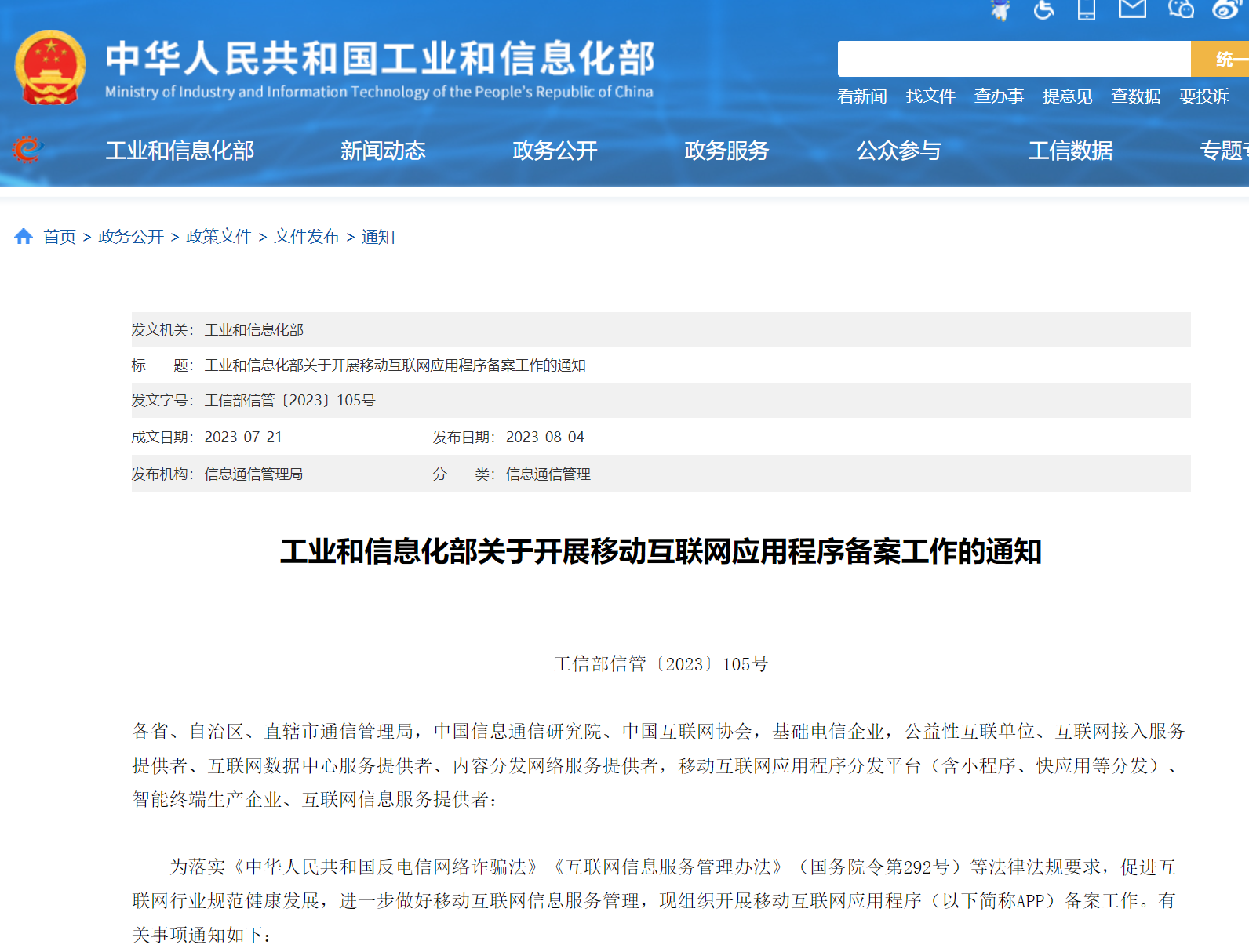The image size is (1249, 952).
Task: Open the envelope mail icon
Action: pyautogui.click(x=1132, y=9)
